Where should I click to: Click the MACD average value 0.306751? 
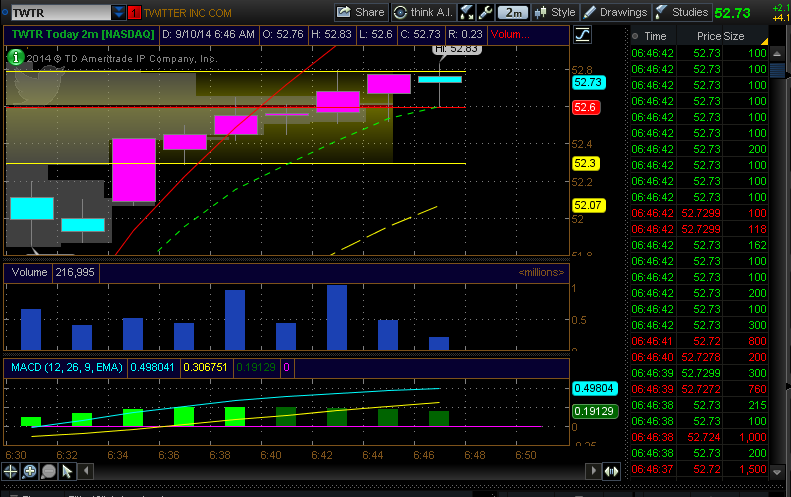tap(205, 367)
